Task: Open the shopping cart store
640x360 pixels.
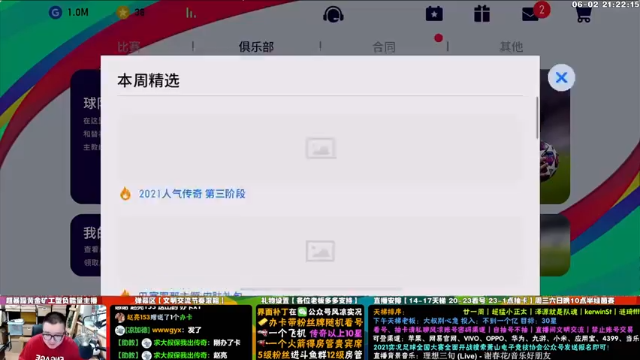Action: point(583,15)
